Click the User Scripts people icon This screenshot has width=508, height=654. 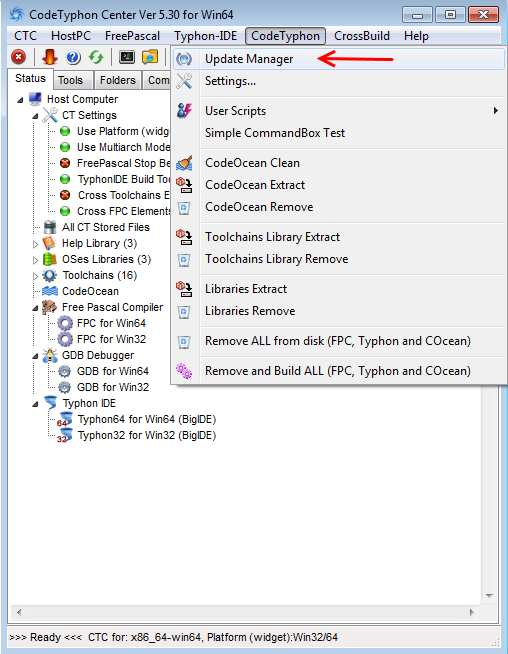(184, 111)
